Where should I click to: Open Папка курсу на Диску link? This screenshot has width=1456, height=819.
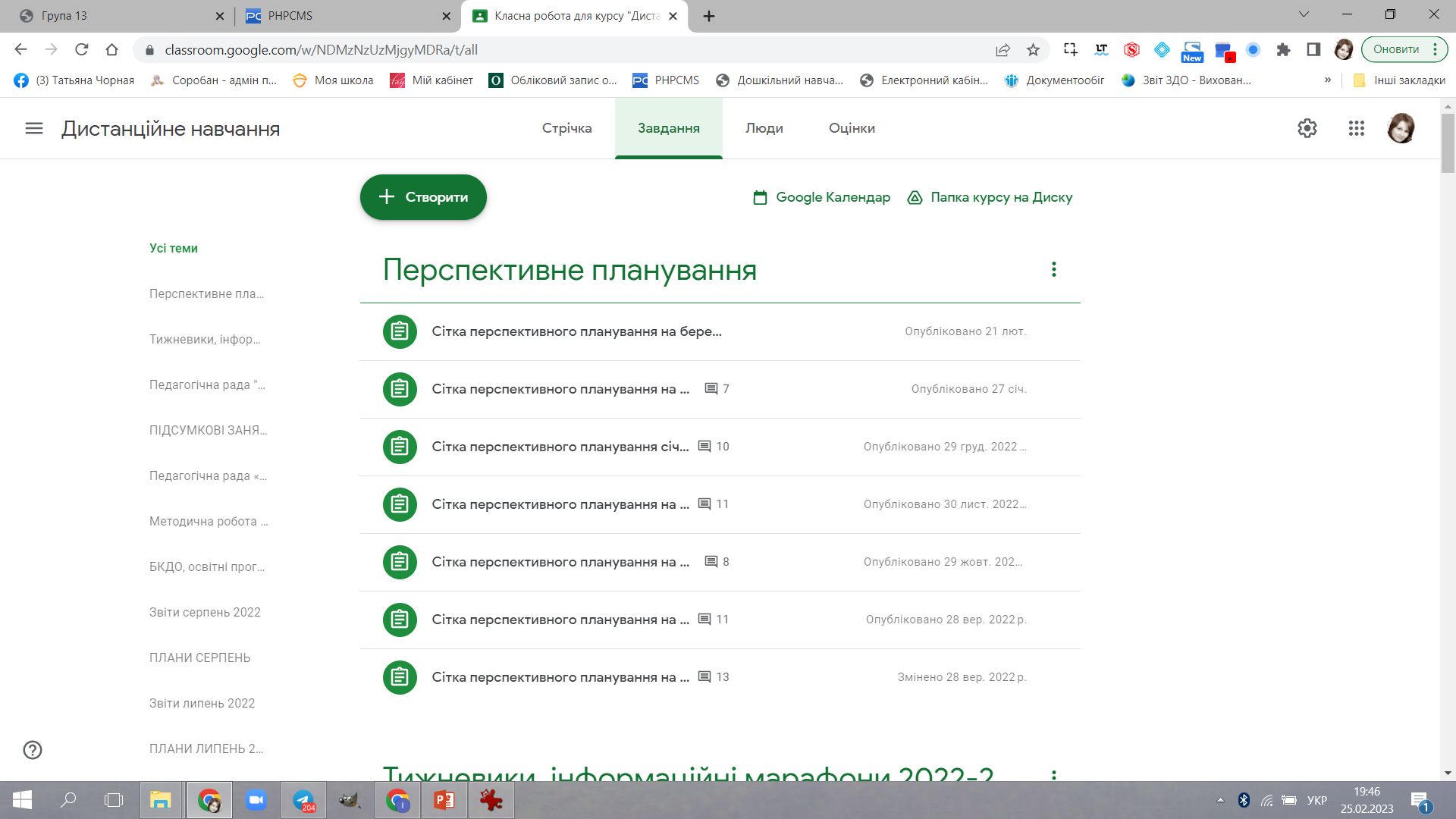(x=990, y=197)
